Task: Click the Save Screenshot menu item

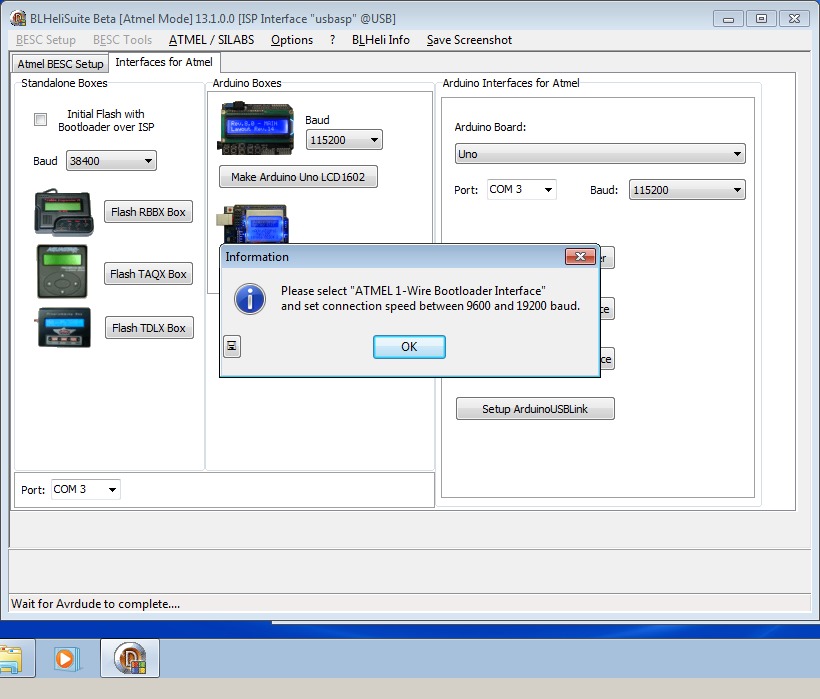Action: click(469, 40)
